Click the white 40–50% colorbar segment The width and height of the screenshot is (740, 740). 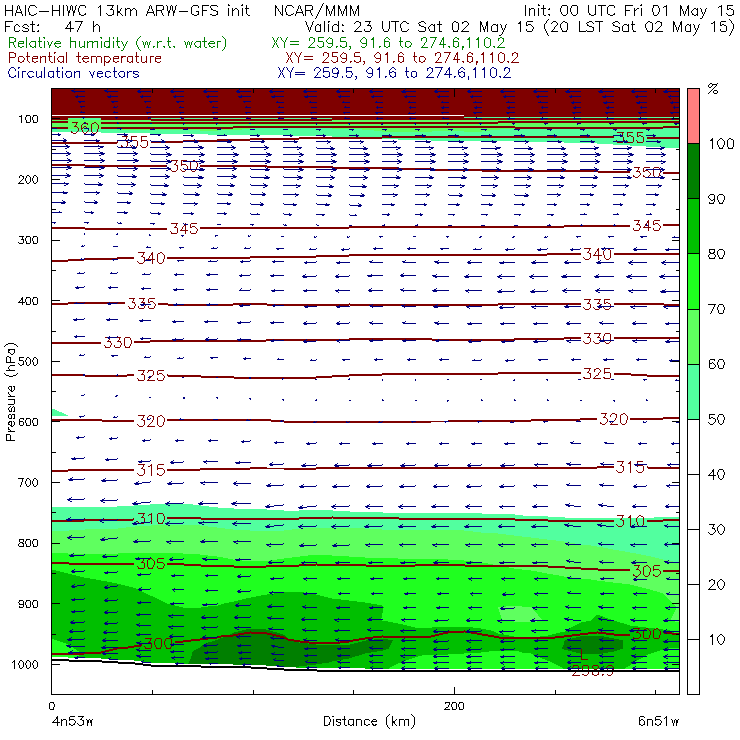(x=693, y=447)
